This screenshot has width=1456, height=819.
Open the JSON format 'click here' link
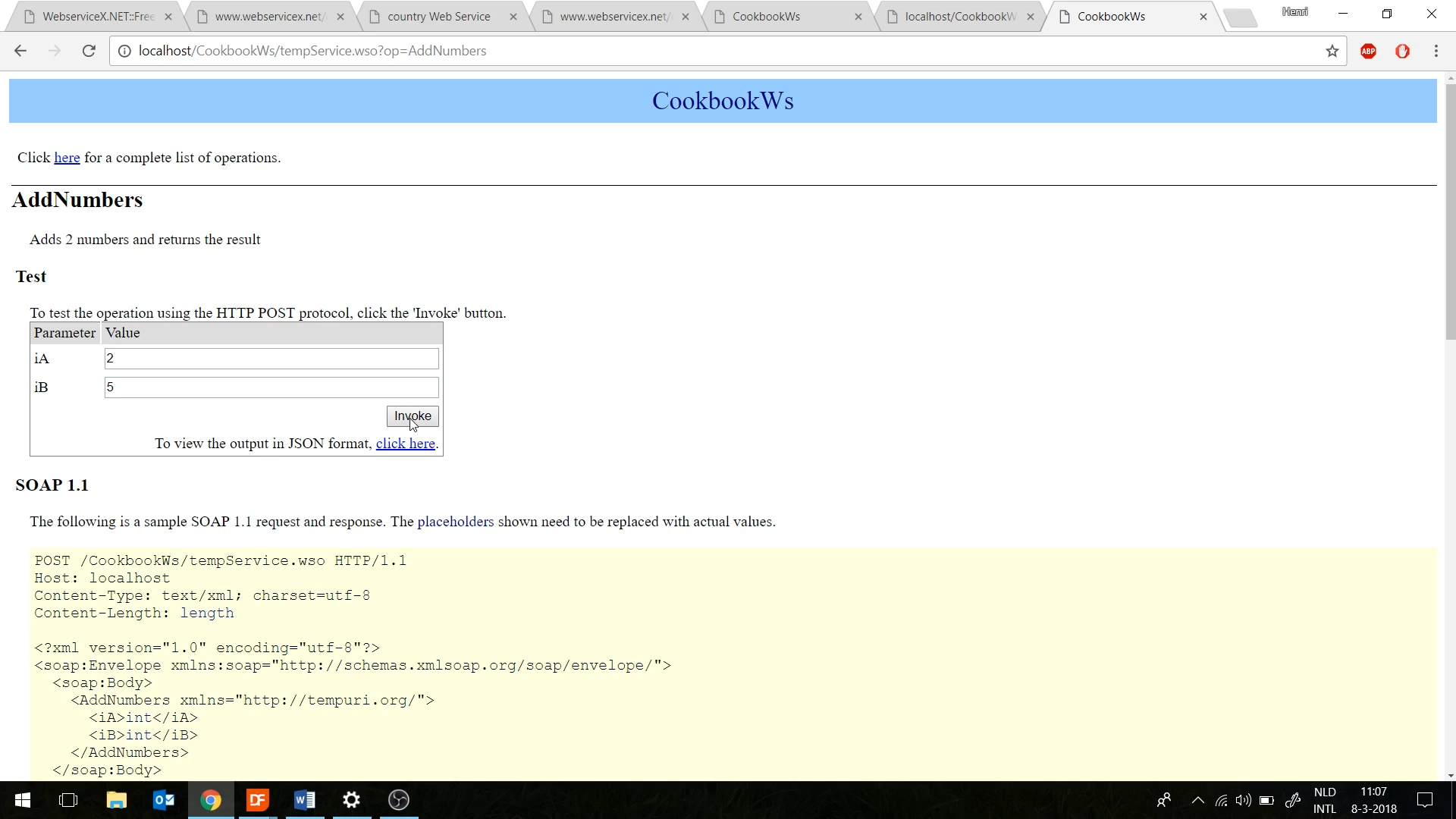point(405,444)
